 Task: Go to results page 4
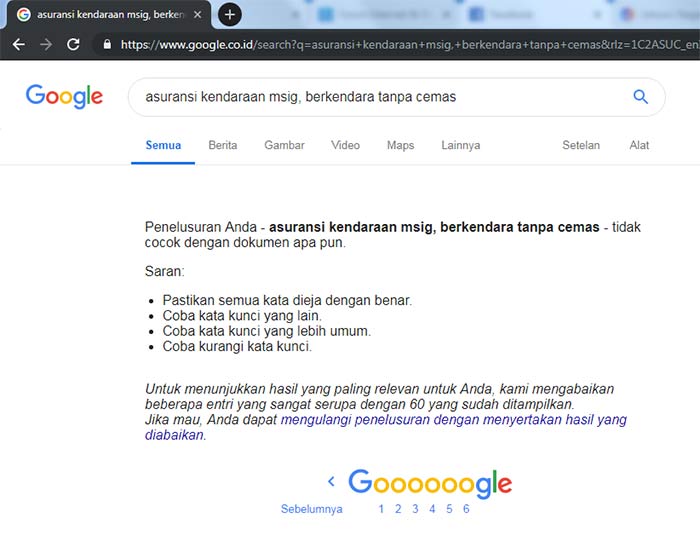432,509
